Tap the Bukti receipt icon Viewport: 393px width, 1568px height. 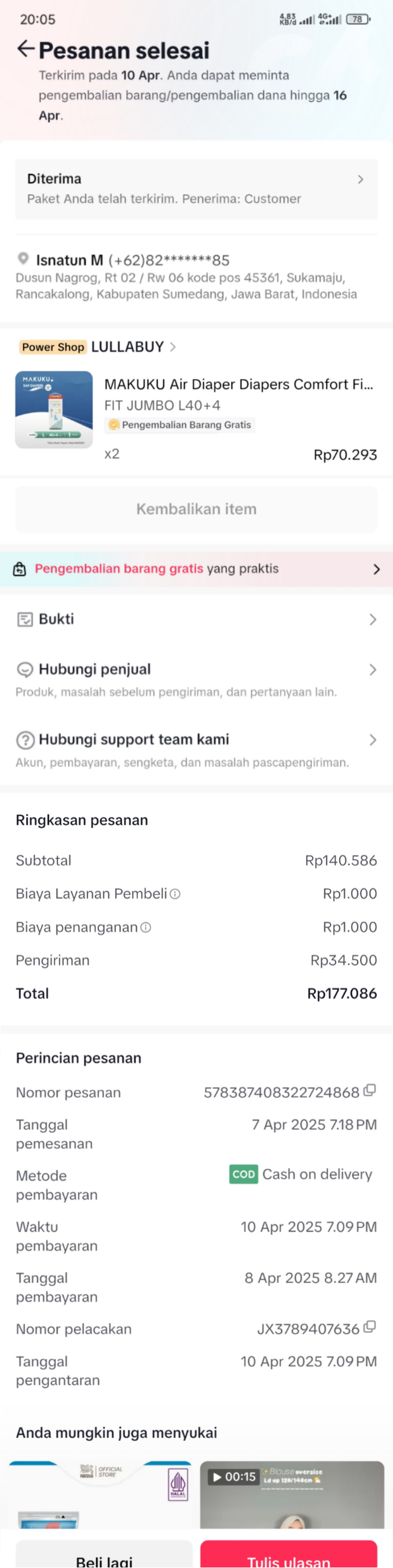(x=25, y=619)
